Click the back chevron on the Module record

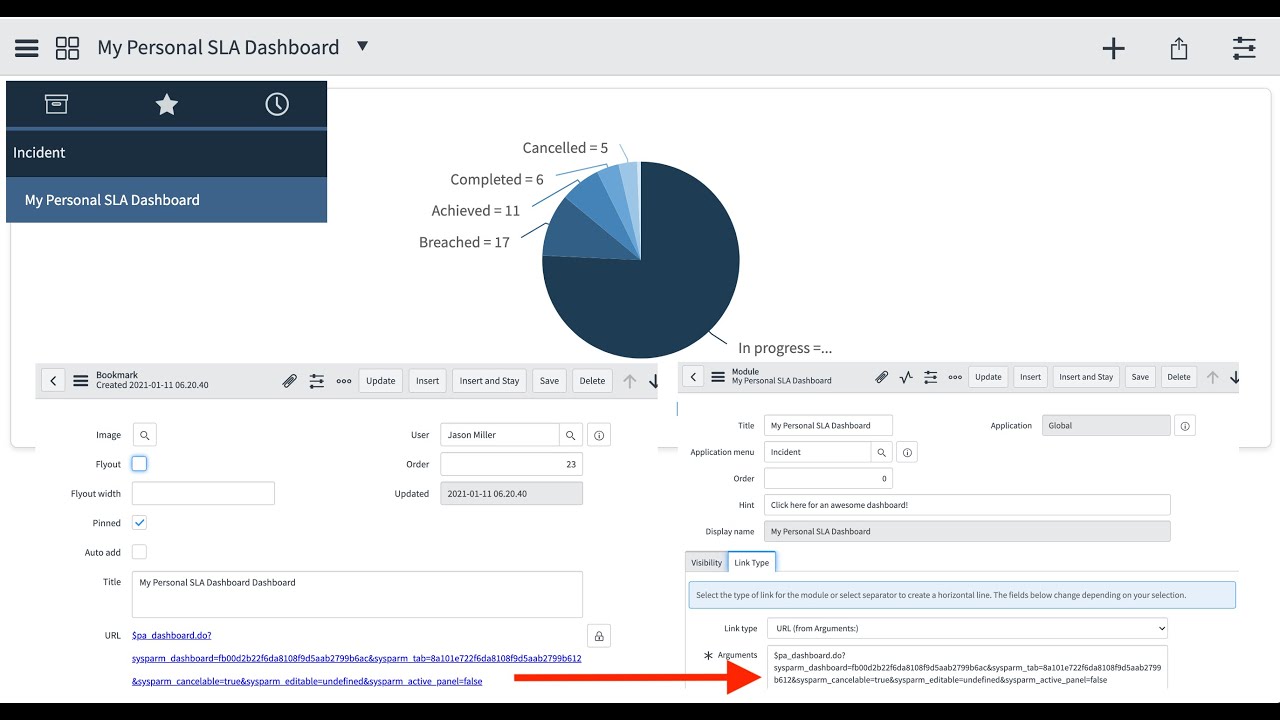click(x=693, y=377)
